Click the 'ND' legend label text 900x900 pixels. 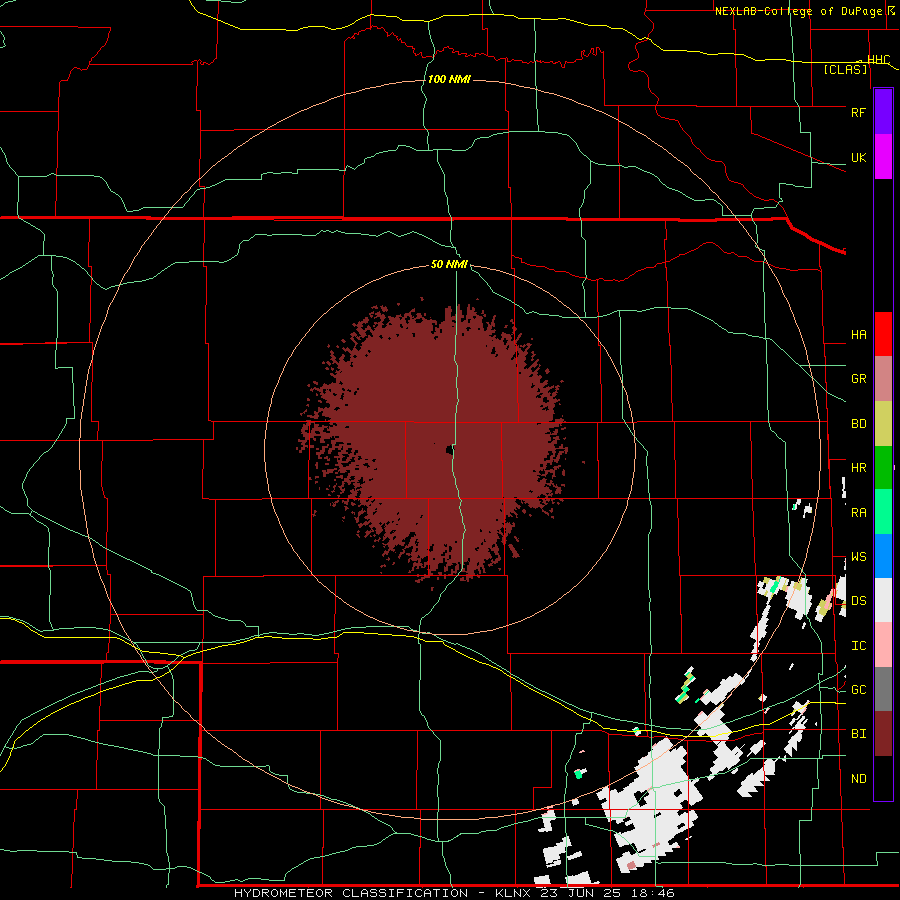858,779
